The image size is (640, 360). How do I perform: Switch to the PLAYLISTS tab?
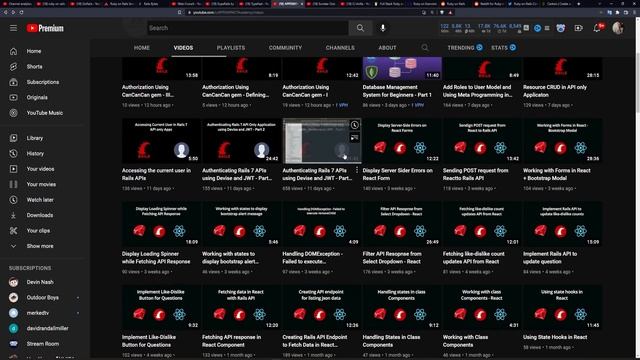231,48
